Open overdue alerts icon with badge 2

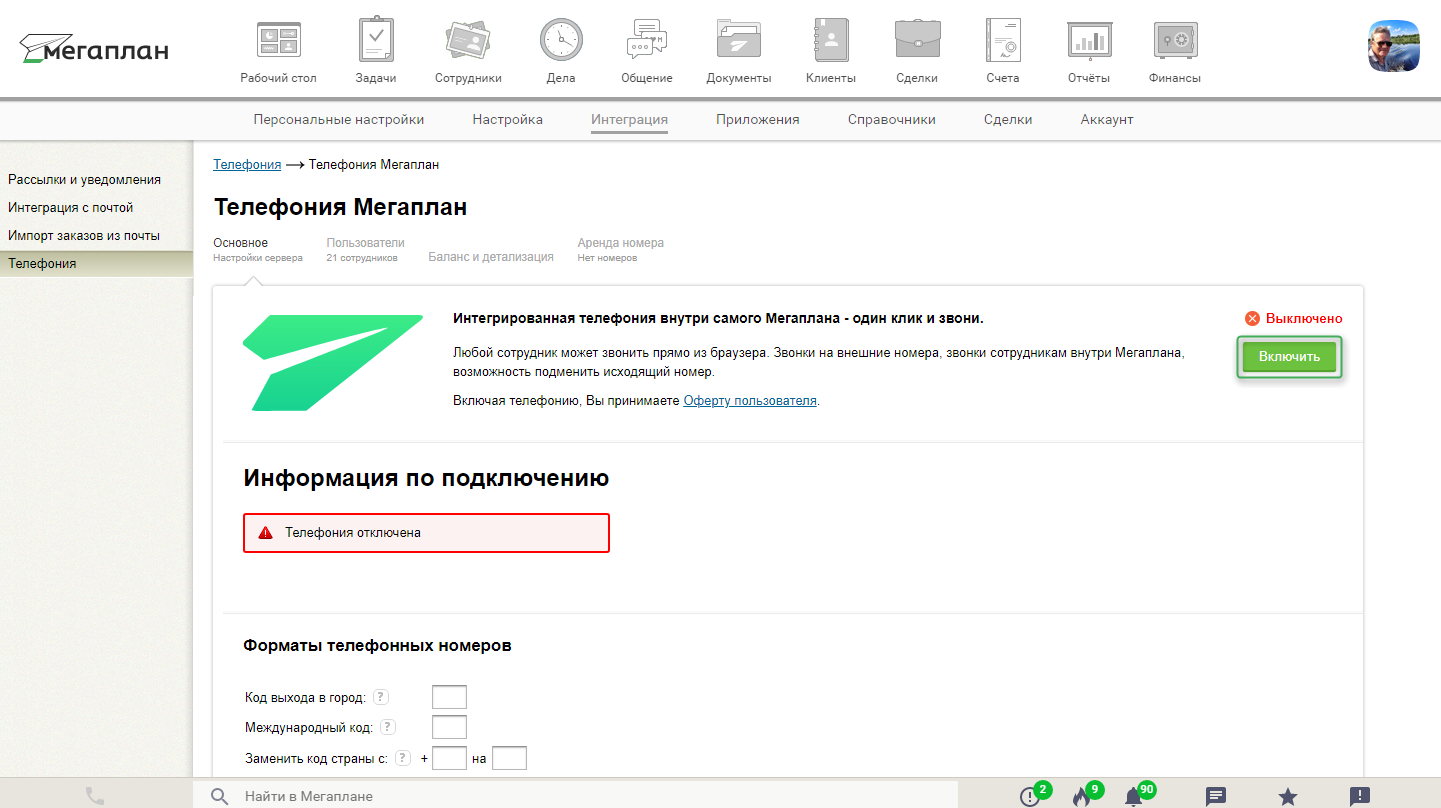[x=1030, y=796]
